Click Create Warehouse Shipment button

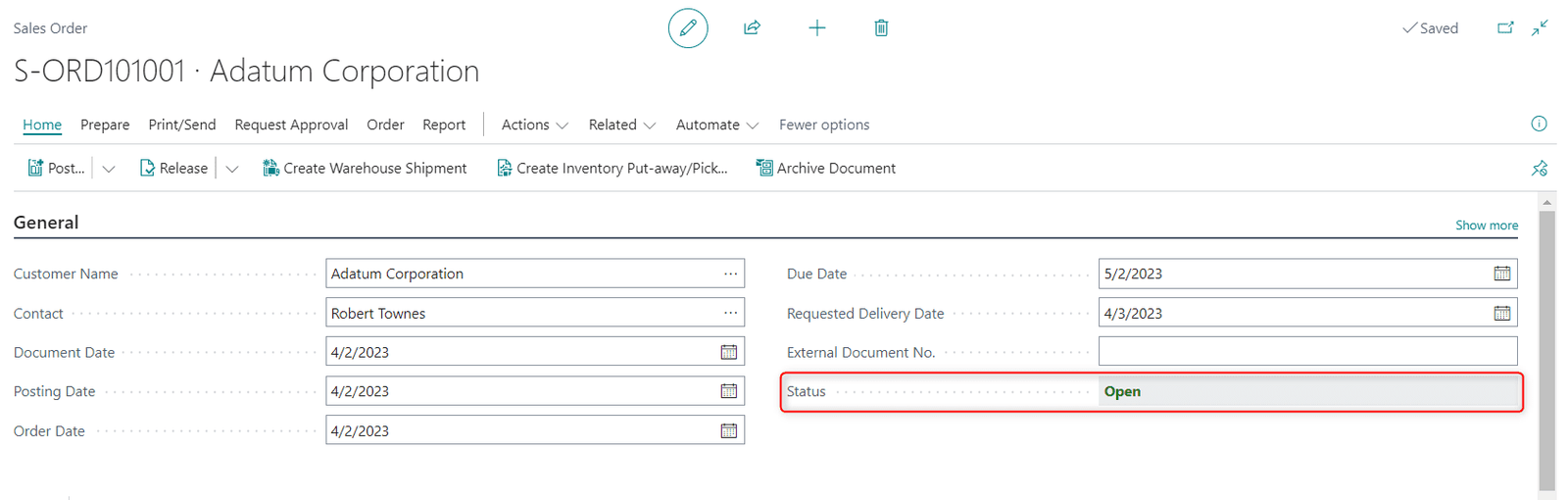pyautogui.click(x=365, y=169)
